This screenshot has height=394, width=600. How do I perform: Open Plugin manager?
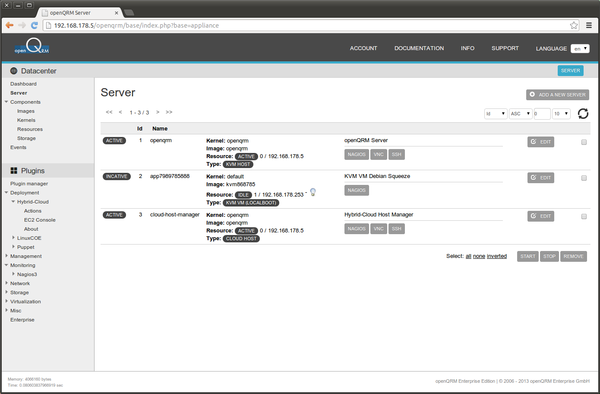pyautogui.click(x=29, y=184)
